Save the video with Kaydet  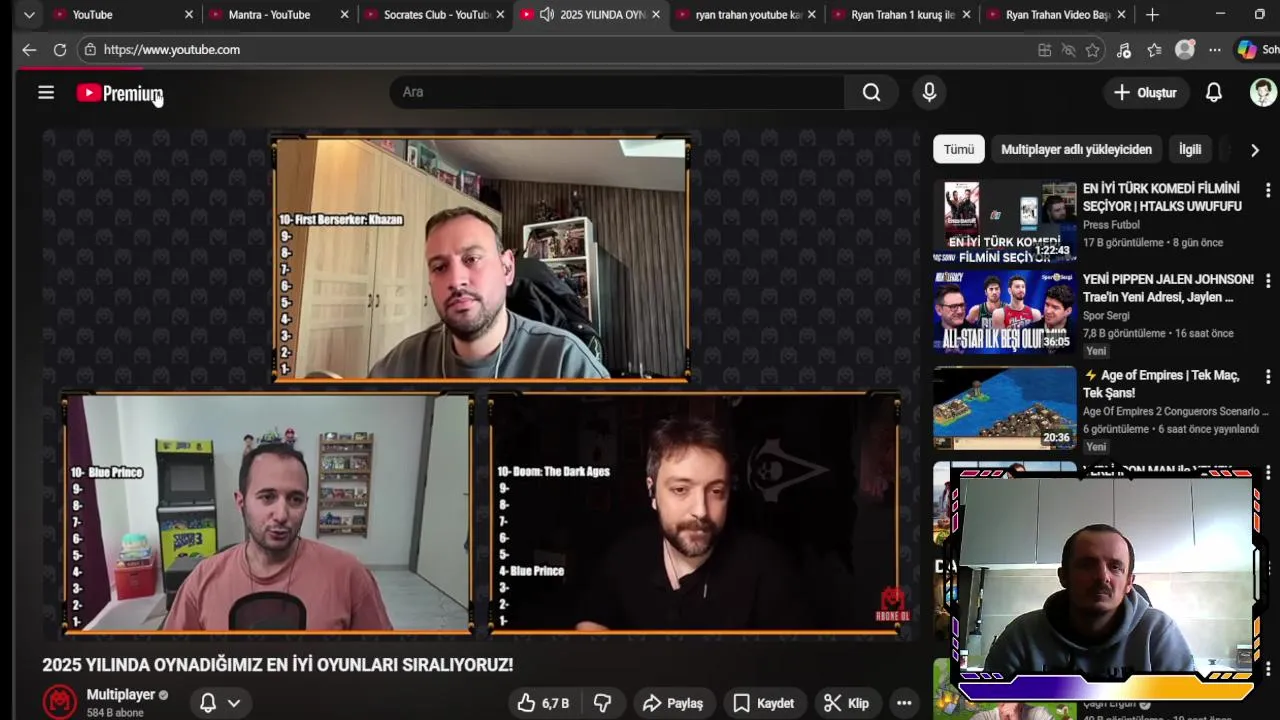pyautogui.click(x=764, y=703)
